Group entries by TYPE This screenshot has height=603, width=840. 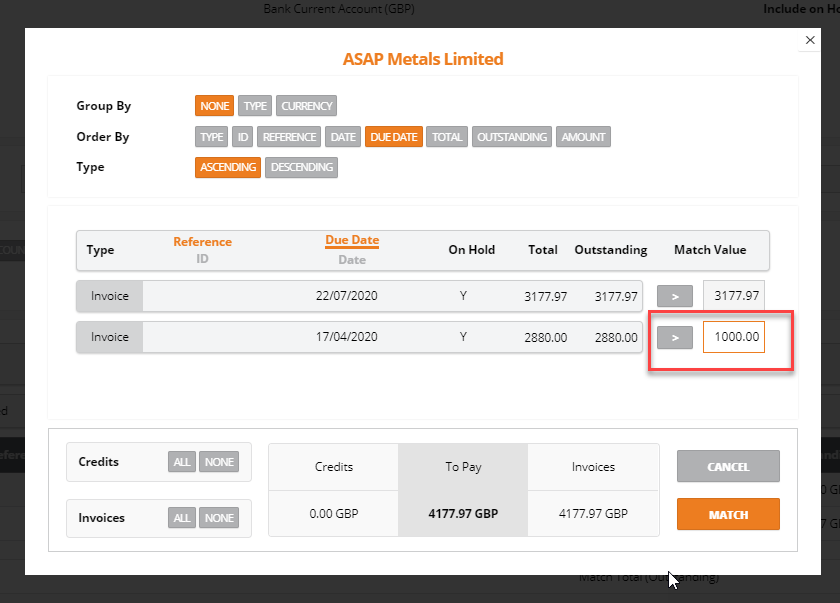255,106
